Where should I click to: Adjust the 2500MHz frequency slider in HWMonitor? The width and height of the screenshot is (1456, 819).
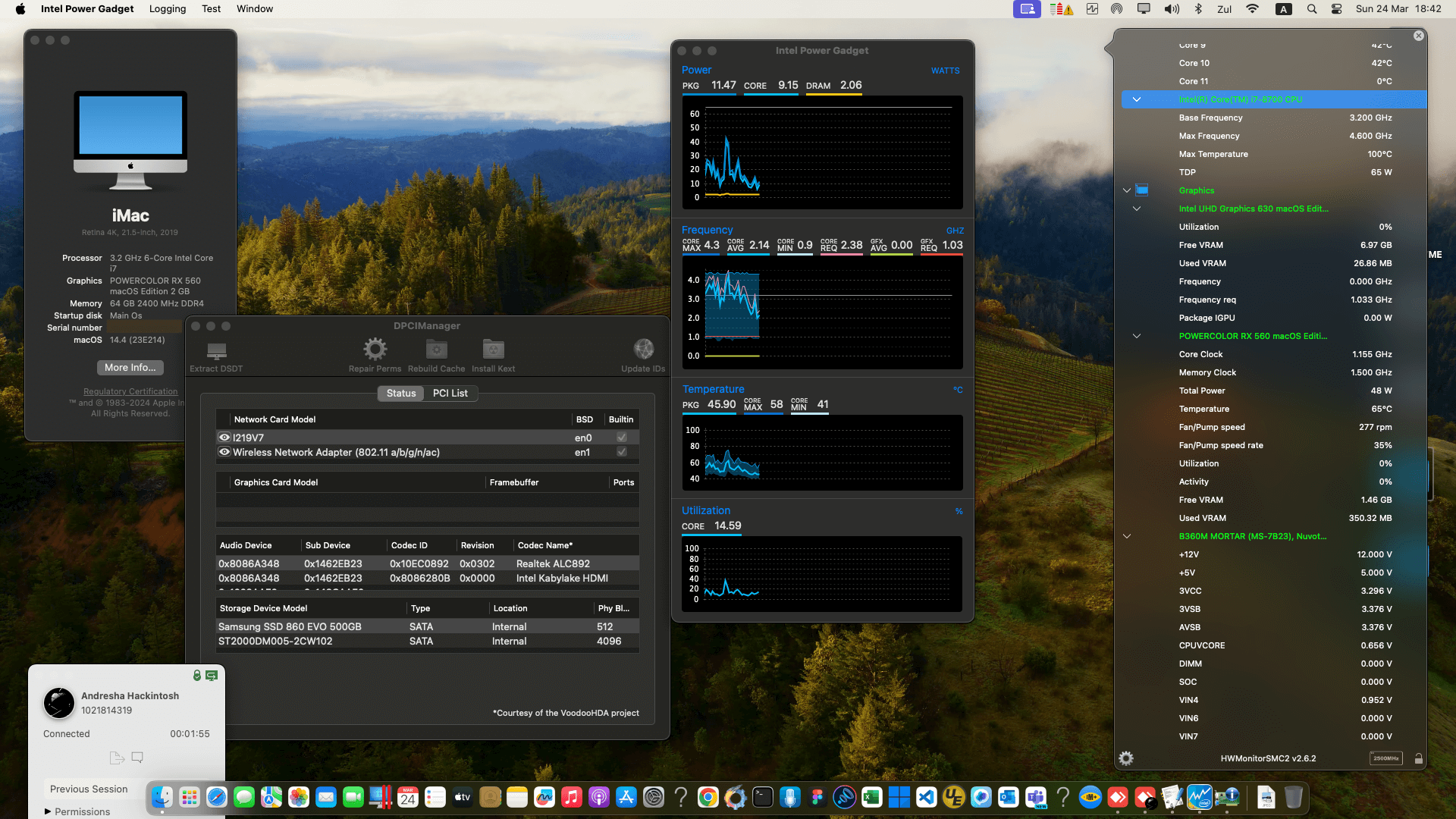(1385, 758)
